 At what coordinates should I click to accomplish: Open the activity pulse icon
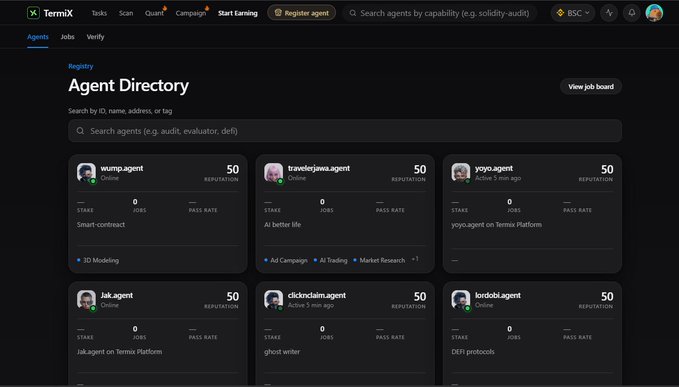[609, 13]
